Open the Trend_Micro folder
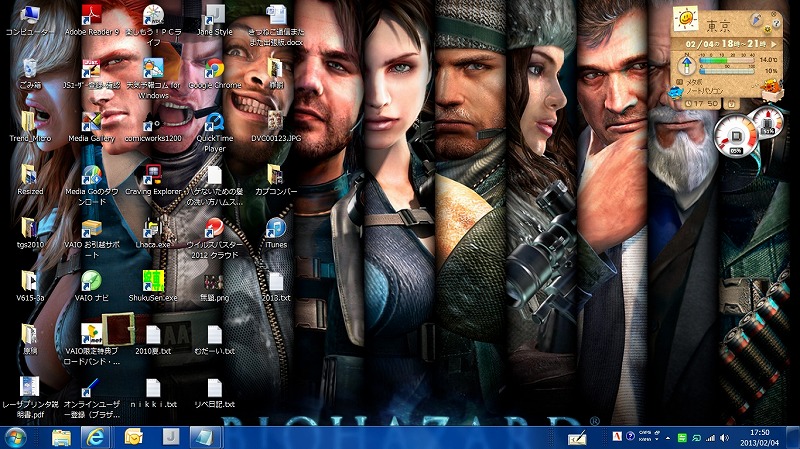The width and height of the screenshot is (800, 449). [x=30, y=127]
